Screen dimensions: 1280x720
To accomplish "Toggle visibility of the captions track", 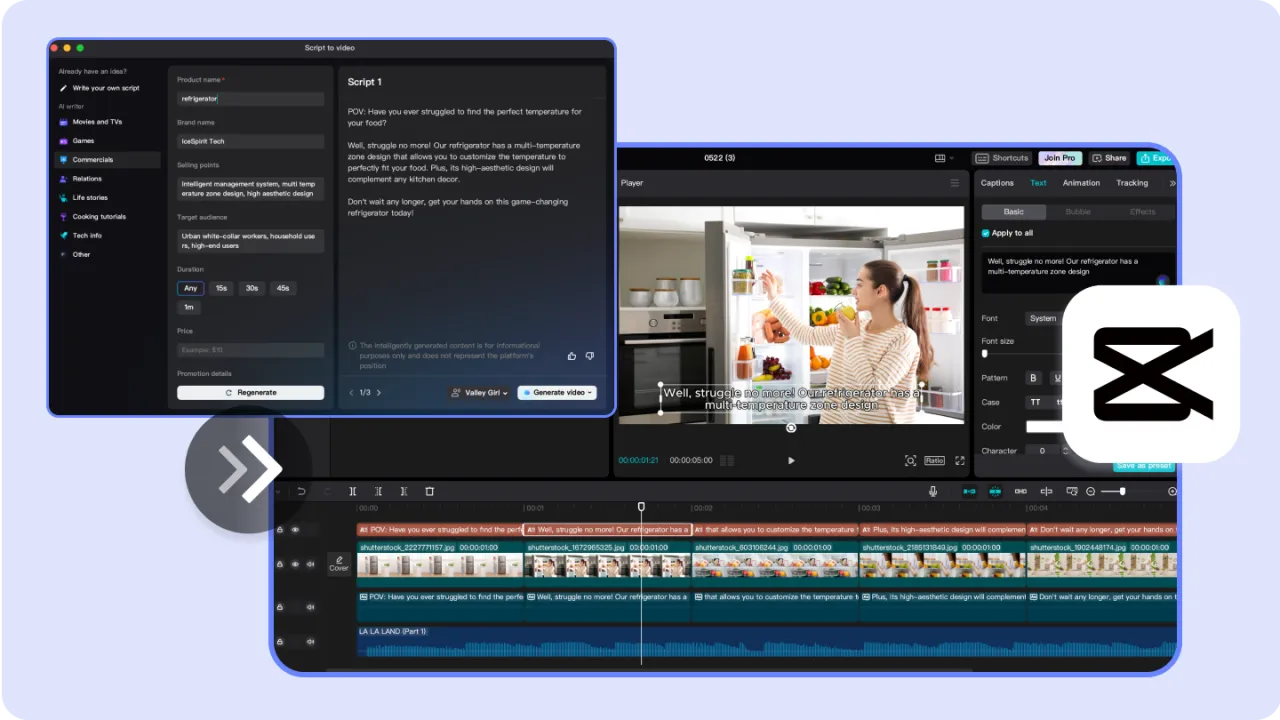I will pyautogui.click(x=295, y=529).
